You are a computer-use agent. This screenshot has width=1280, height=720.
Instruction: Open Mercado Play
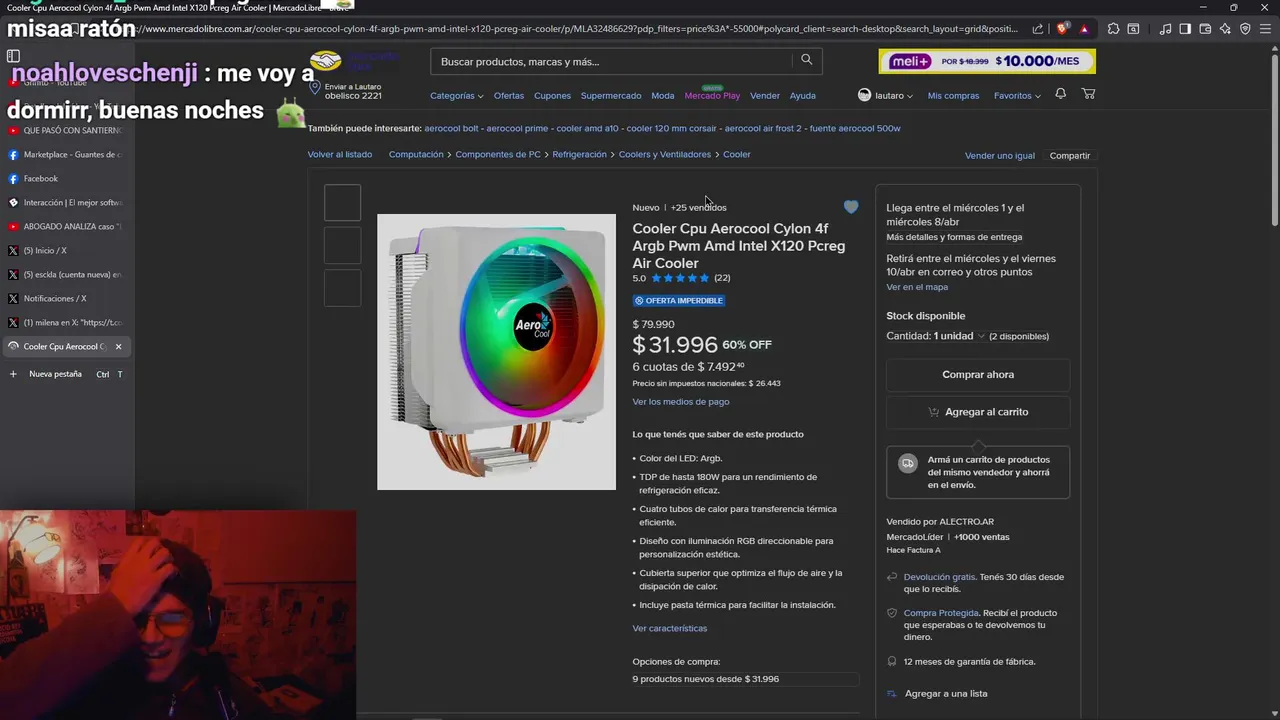(x=712, y=95)
